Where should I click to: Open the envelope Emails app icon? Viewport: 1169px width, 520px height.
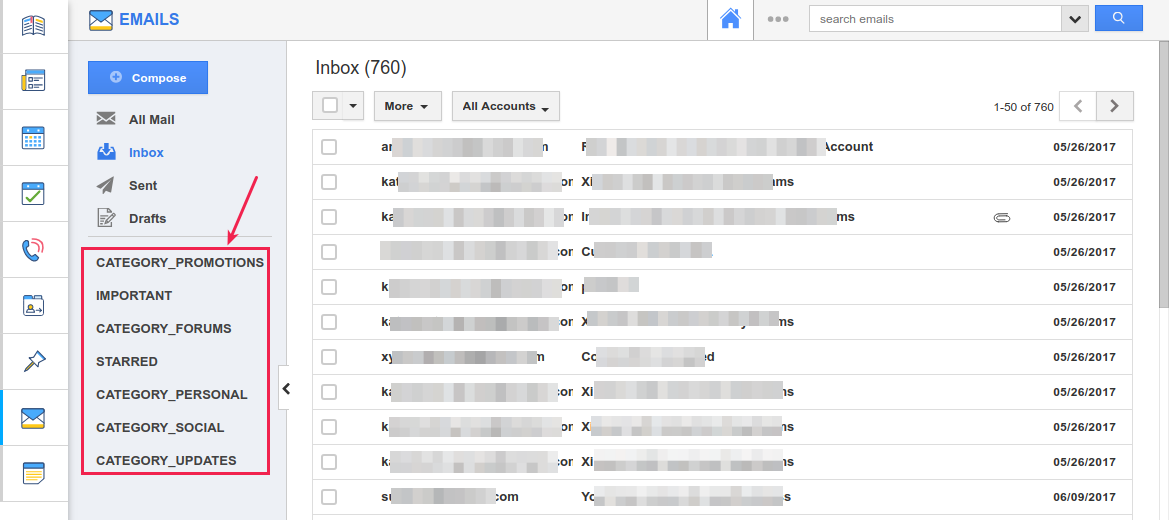click(34, 418)
